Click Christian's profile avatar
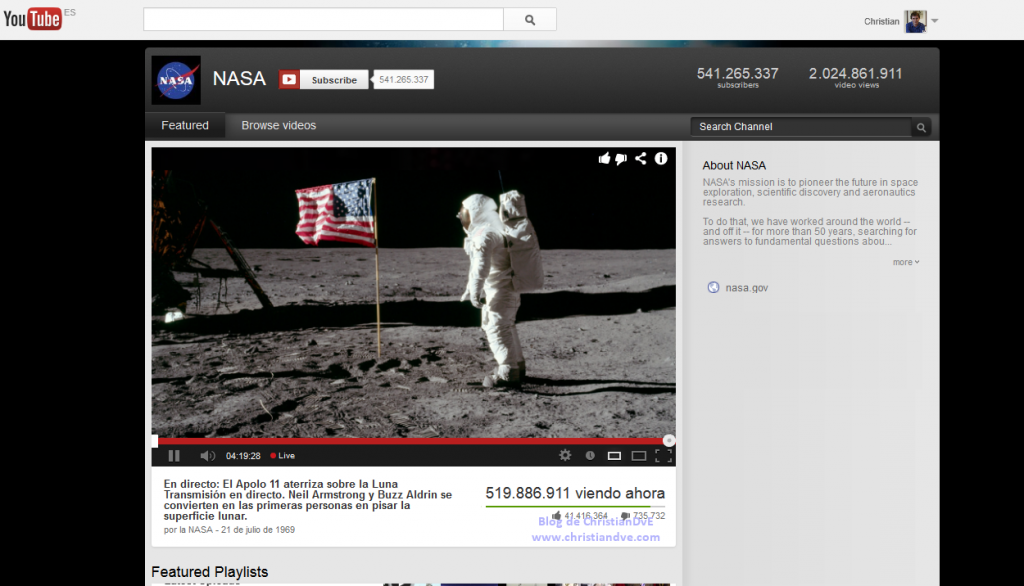The width and height of the screenshot is (1024, 586). [915, 21]
